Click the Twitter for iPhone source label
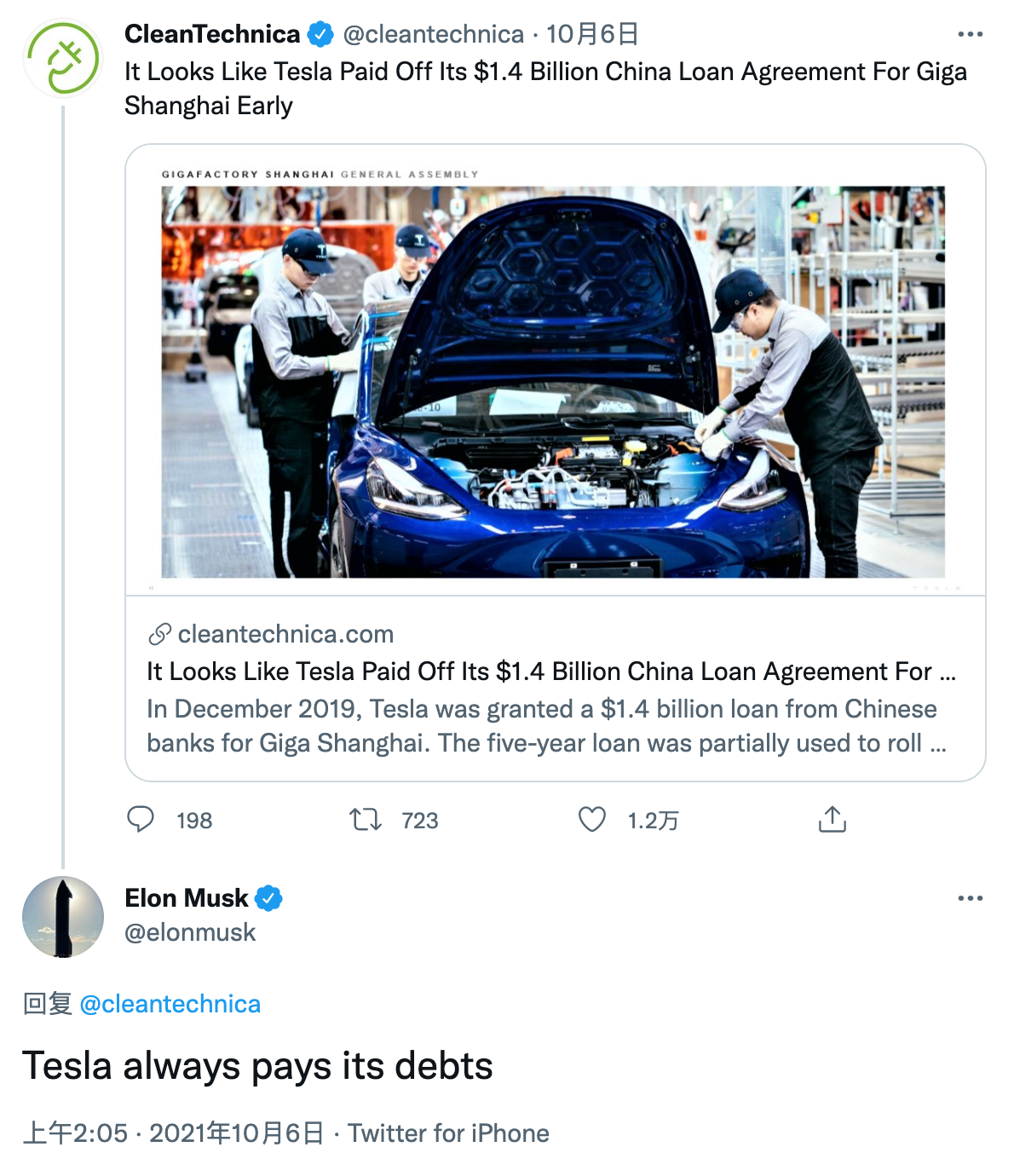The height and width of the screenshot is (1176, 1014). (x=448, y=1133)
